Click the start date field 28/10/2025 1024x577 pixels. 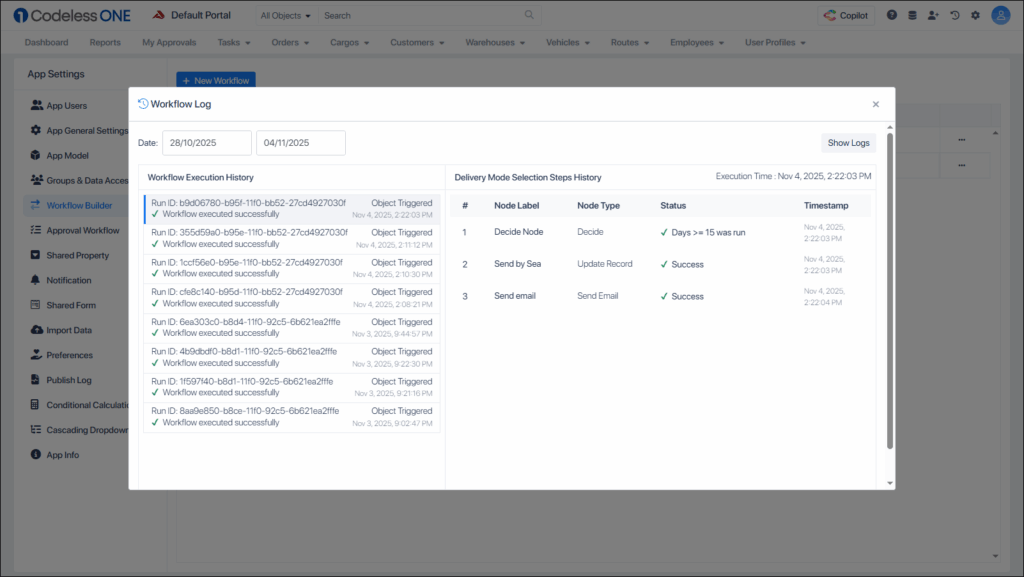pos(207,143)
